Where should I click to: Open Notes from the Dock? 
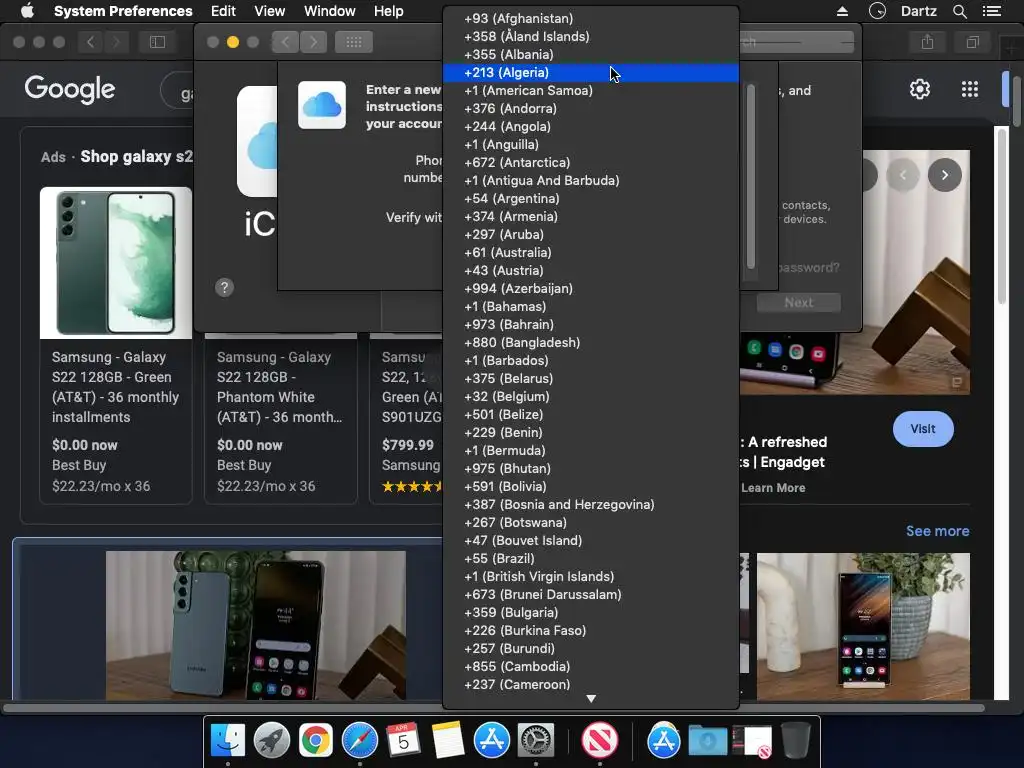[x=448, y=741]
